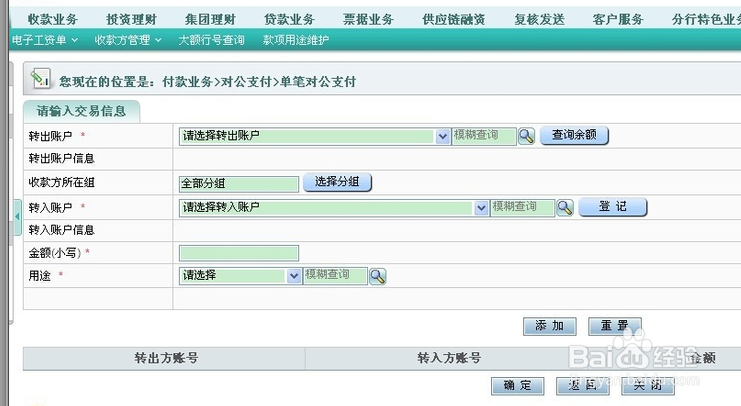Click the 选择分组 button
Screen dimensions: 741x406
coord(337,182)
